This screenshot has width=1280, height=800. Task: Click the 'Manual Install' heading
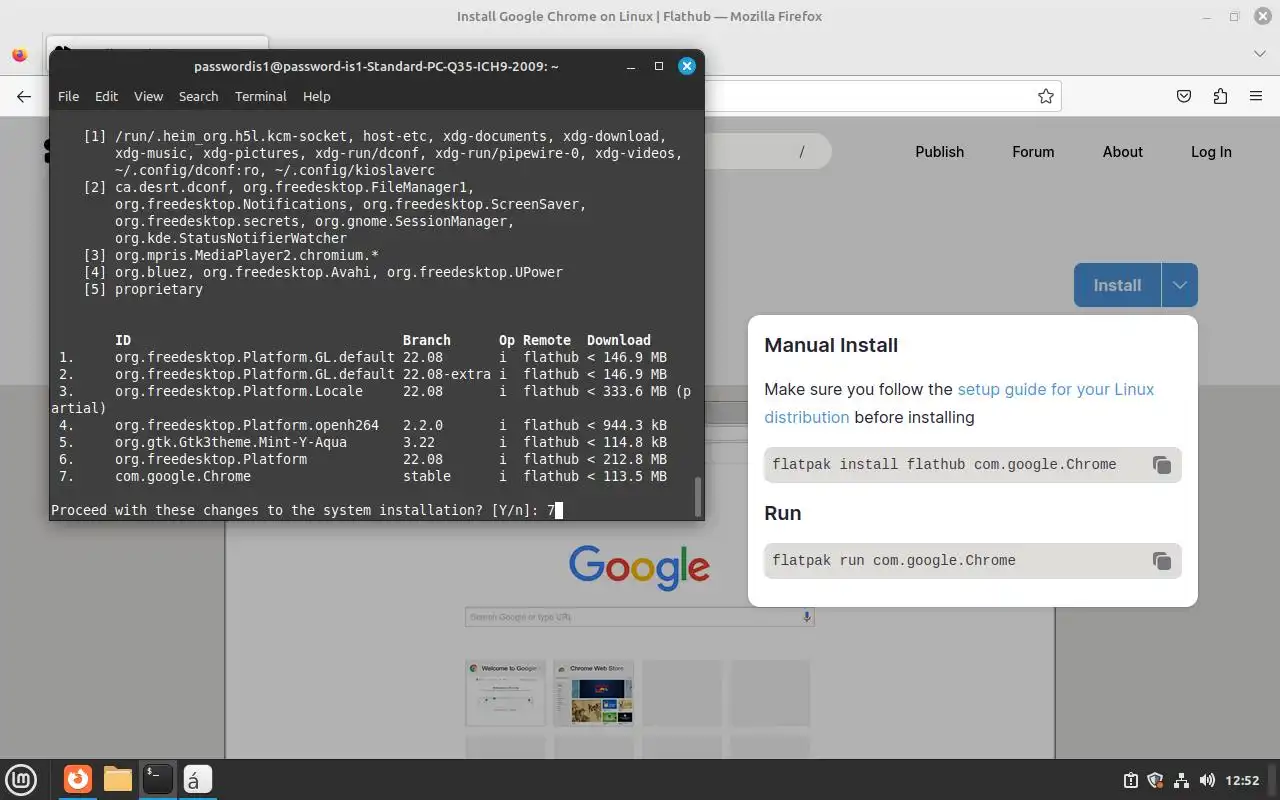click(x=831, y=345)
